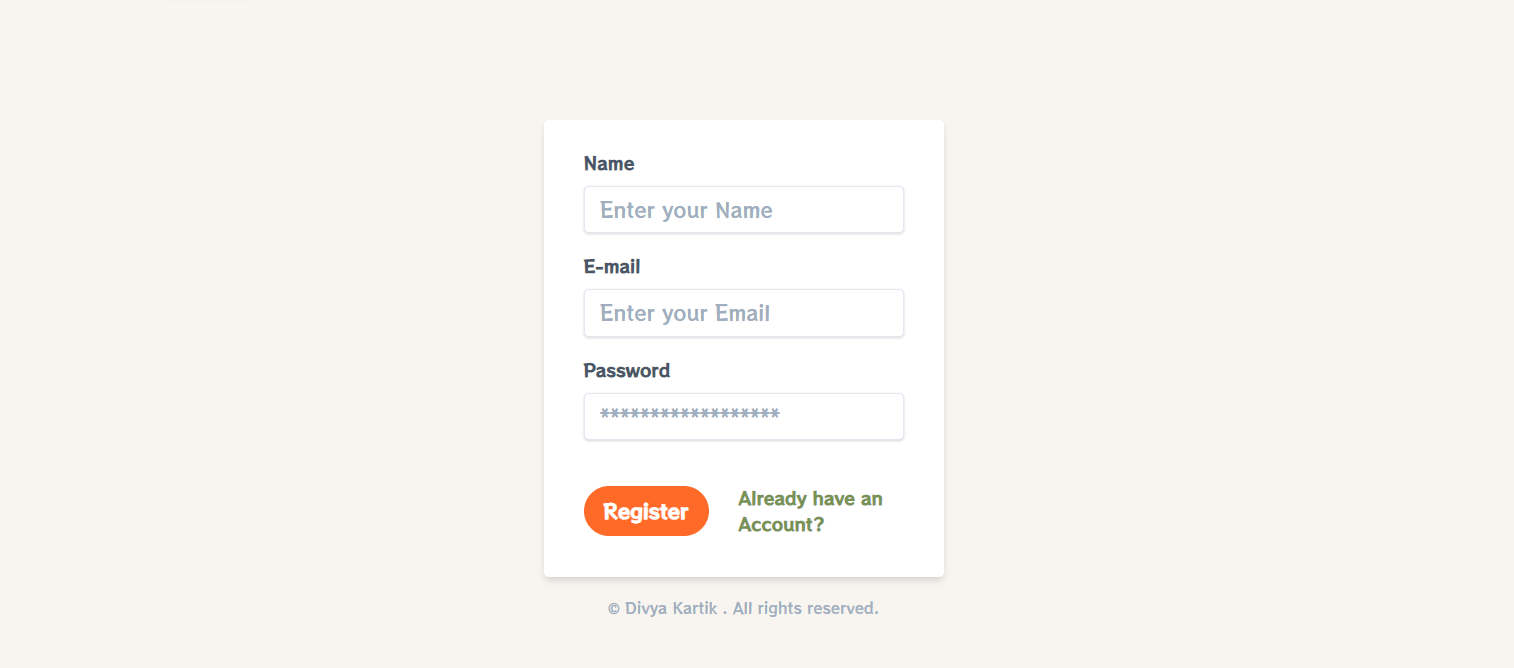Screen dimensions: 1514x668
Task: Click the Password input field
Action: [x=743, y=416]
